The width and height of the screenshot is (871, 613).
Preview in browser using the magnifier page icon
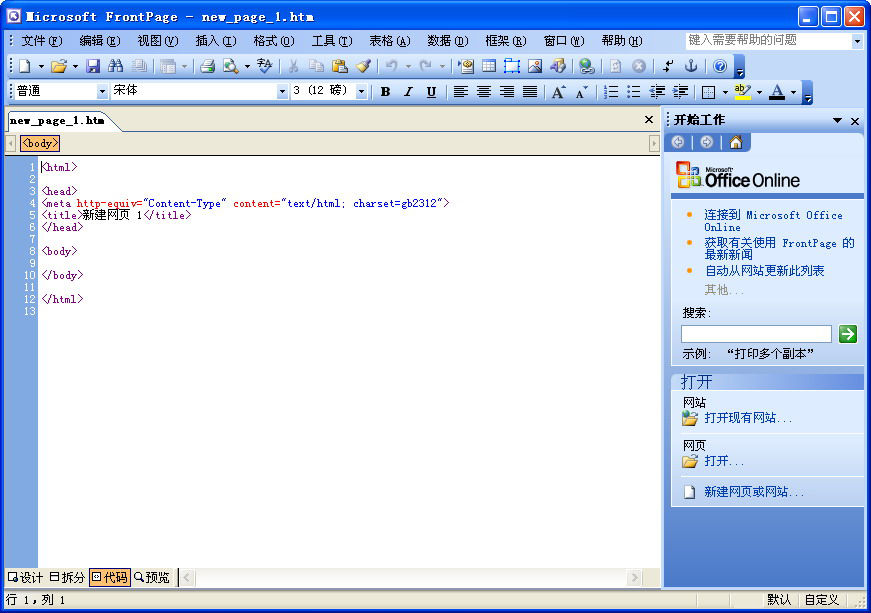coord(230,67)
